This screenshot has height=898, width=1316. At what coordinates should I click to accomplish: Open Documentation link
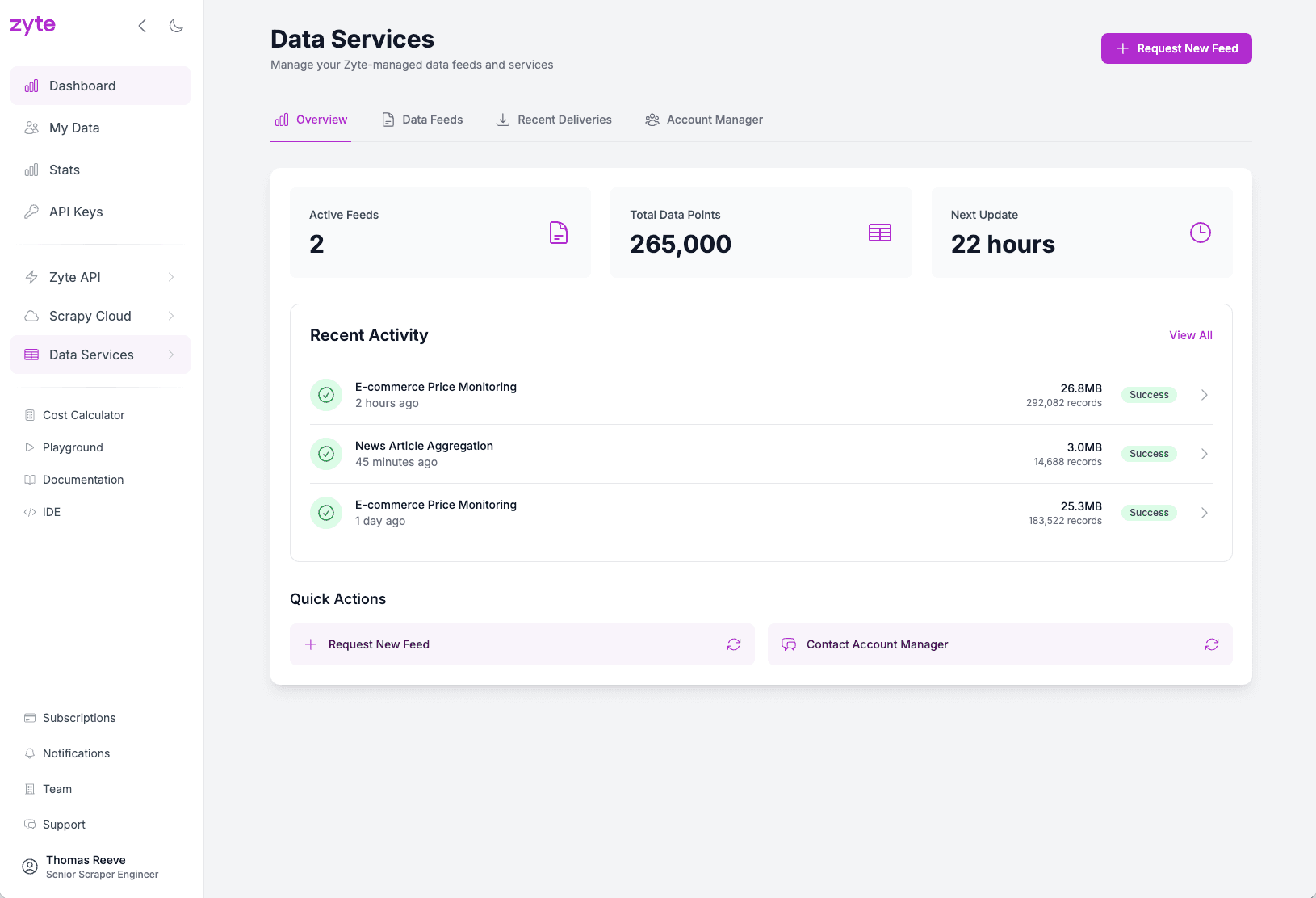click(83, 480)
